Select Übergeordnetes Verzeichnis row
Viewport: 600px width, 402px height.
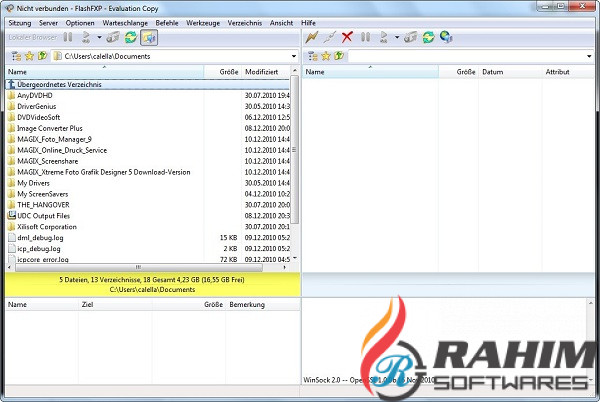148,85
